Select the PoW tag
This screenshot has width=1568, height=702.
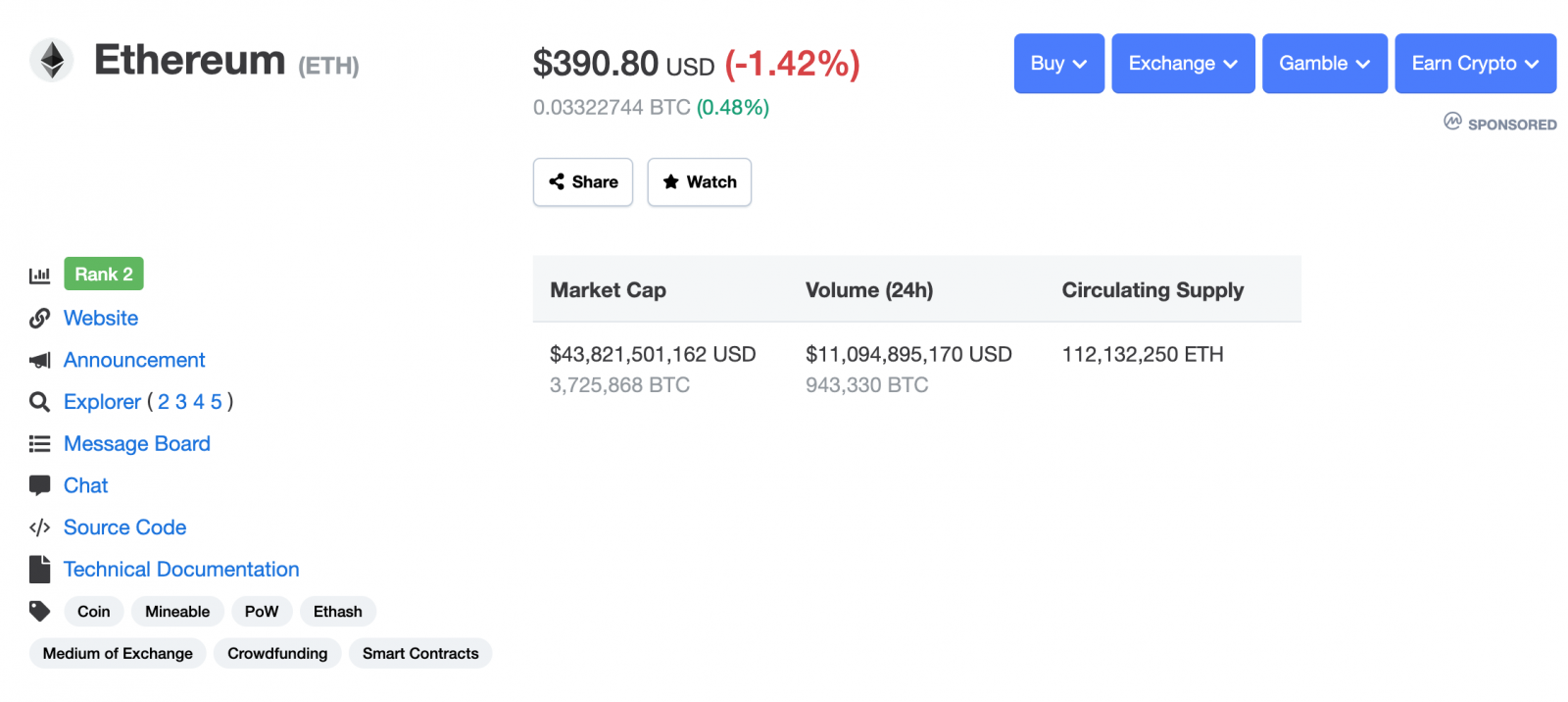(262, 612)
